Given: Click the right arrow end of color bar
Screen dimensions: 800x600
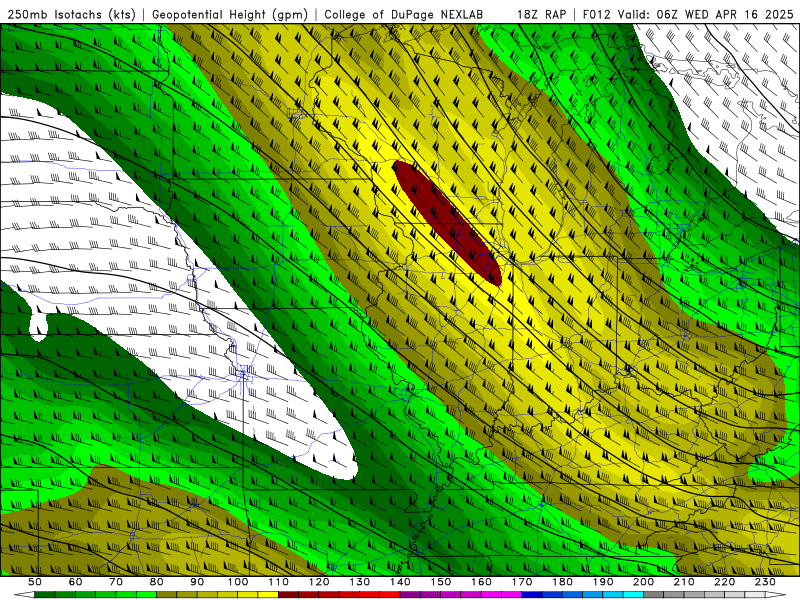Looking at the screenshot, I should [x=776, y=594].
